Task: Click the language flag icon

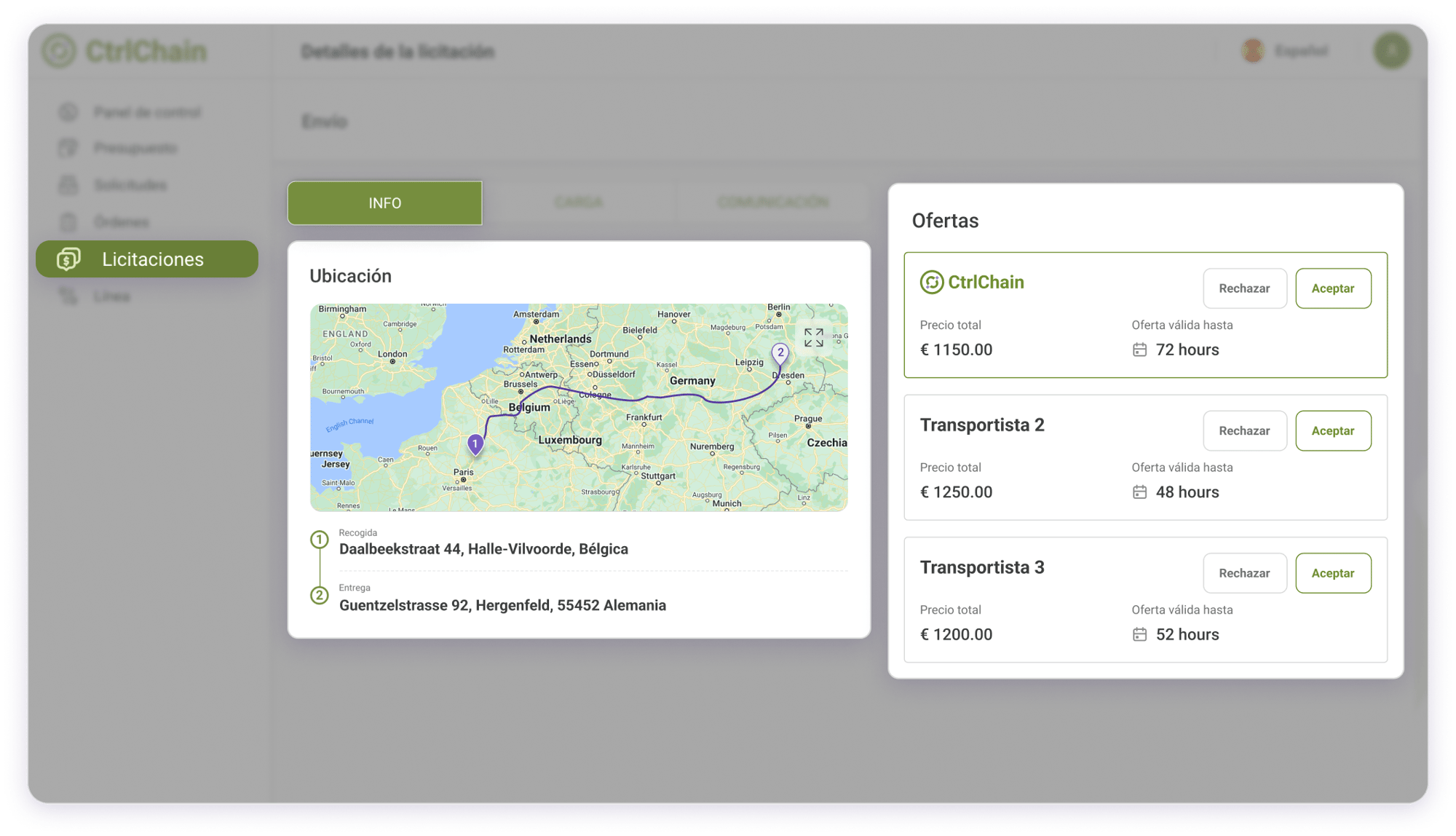Action: [1253, 51]
